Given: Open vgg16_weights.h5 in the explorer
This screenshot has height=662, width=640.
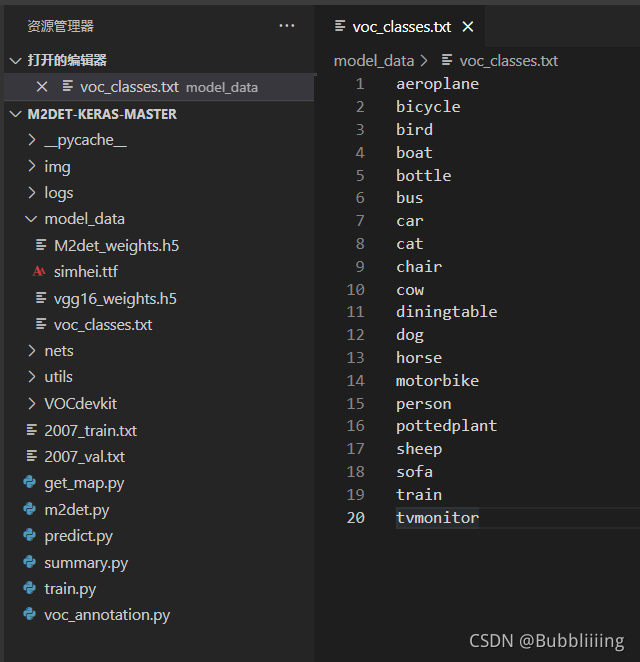Looking at the screenshot, I should (115, 298).
